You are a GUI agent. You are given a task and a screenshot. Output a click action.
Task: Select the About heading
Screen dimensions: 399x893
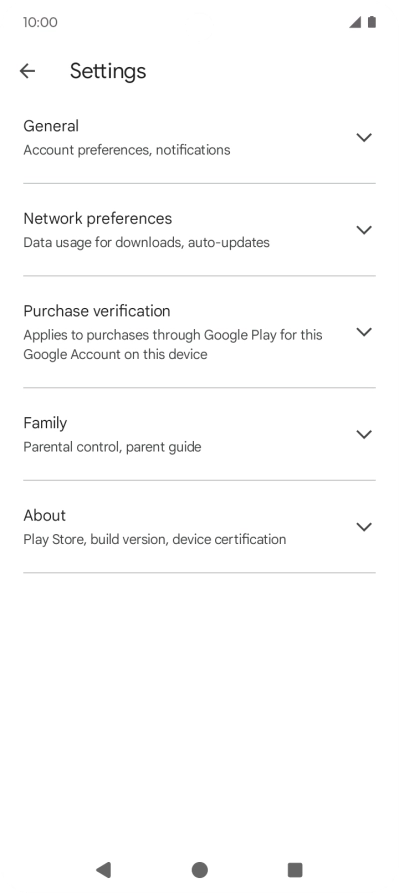(44, 515)
